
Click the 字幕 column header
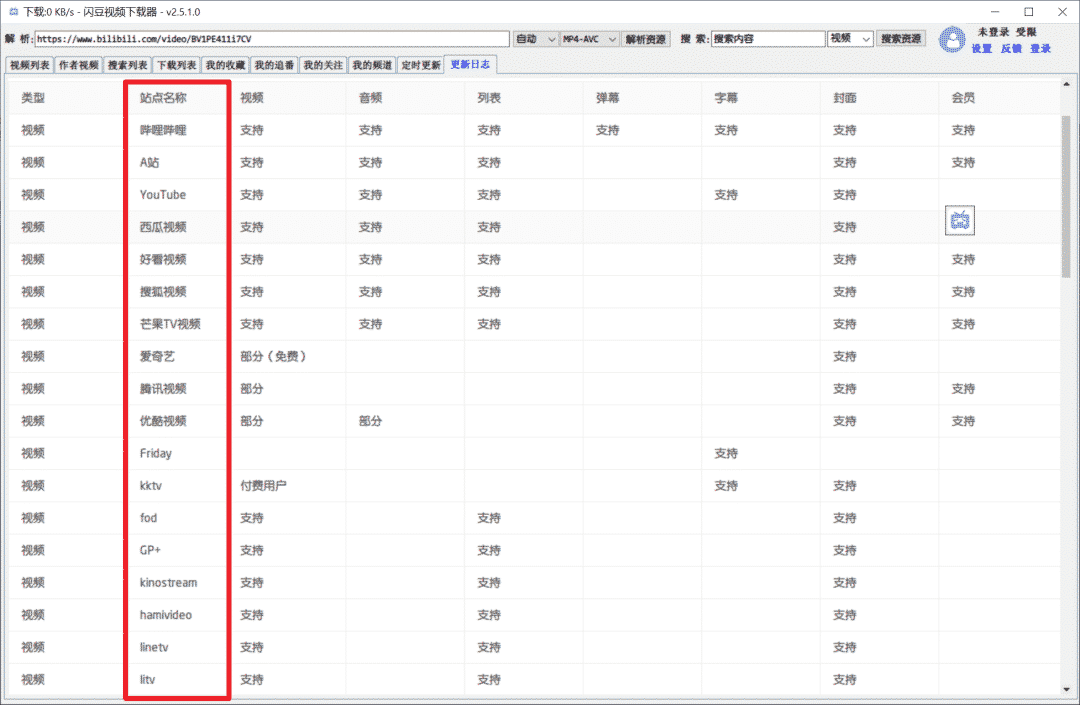726,98
